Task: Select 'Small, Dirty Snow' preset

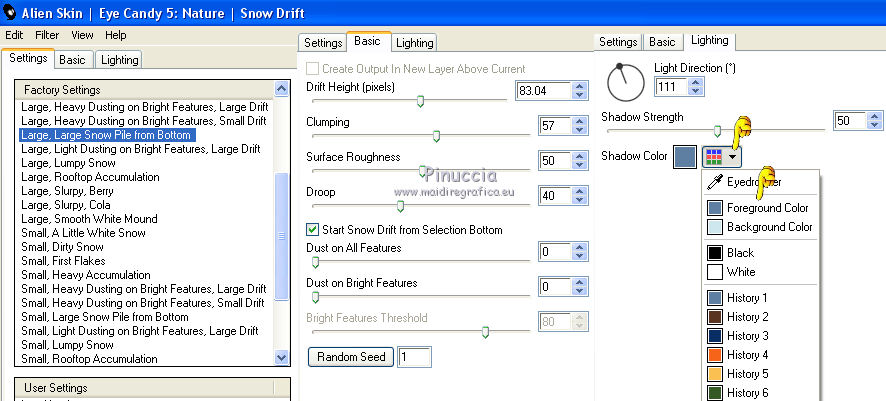Action: (62, 247)
